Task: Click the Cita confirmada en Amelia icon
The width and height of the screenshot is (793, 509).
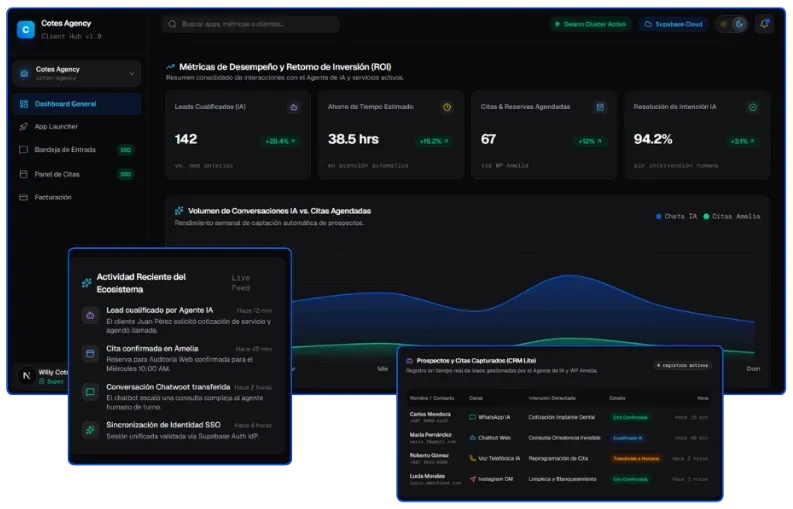Action: click(90, 354)
